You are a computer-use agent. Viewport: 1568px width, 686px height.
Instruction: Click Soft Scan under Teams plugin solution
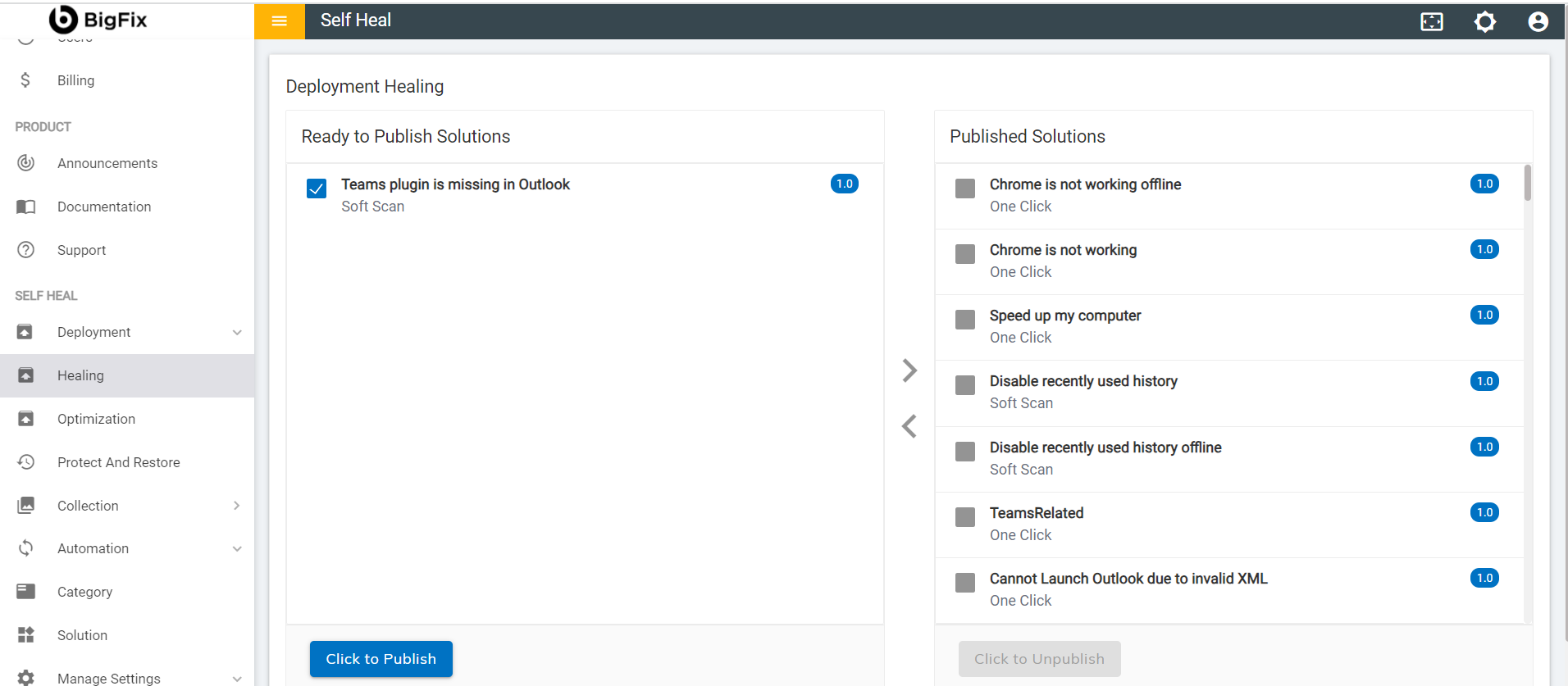click(x=373, y=207)
